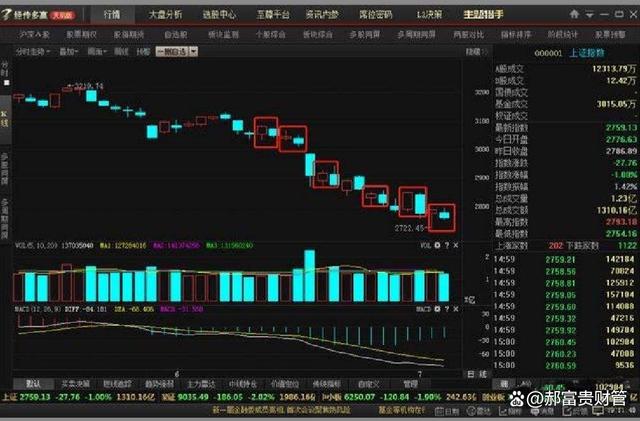Open the 主题猎手 feature

[x=484, y=16]
